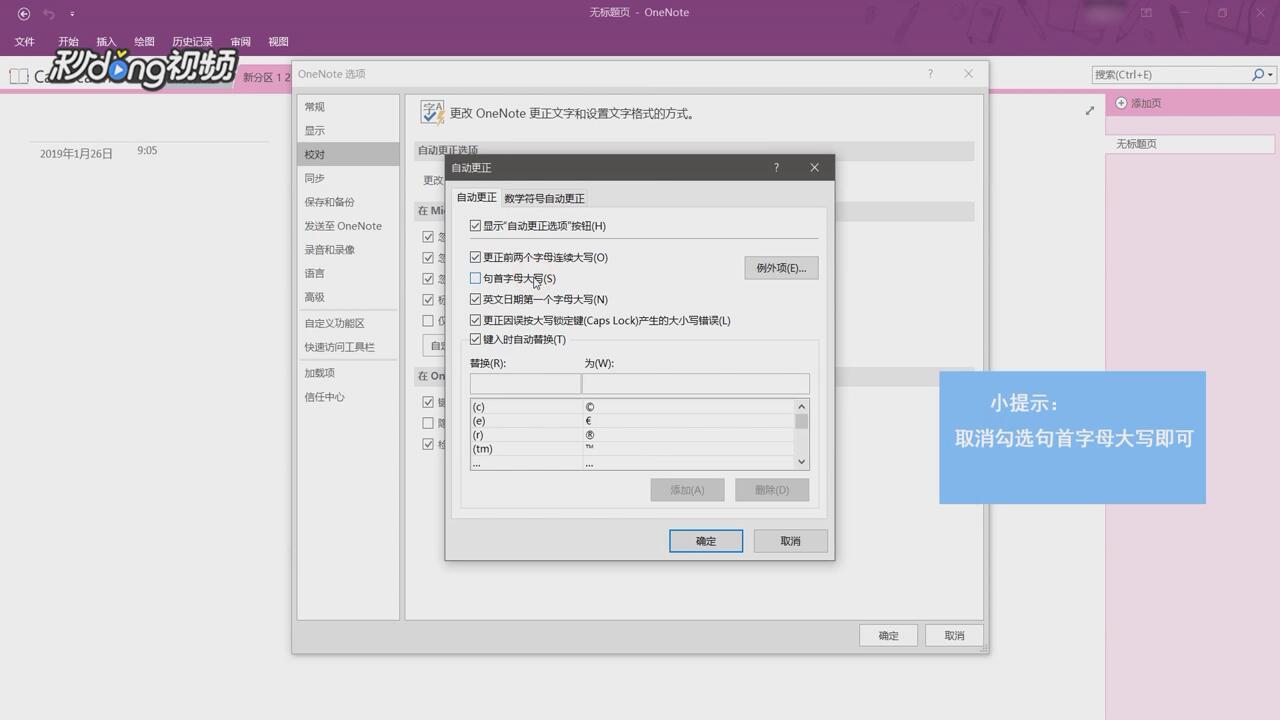Click 取消 in the AutoCorrect dialog
The height and width of the screenshot is (720, 1280).
pyautogui.click(x=790, y=541)
